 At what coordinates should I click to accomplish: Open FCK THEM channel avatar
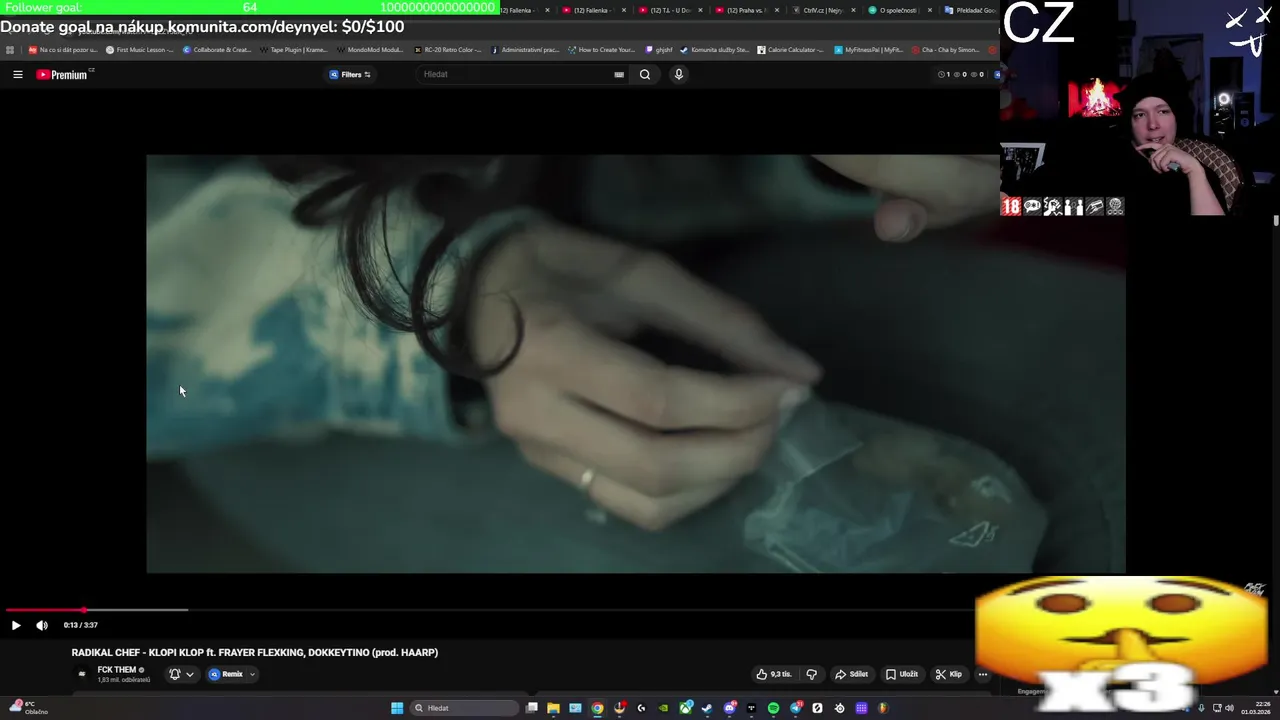(x=82, y=674)
